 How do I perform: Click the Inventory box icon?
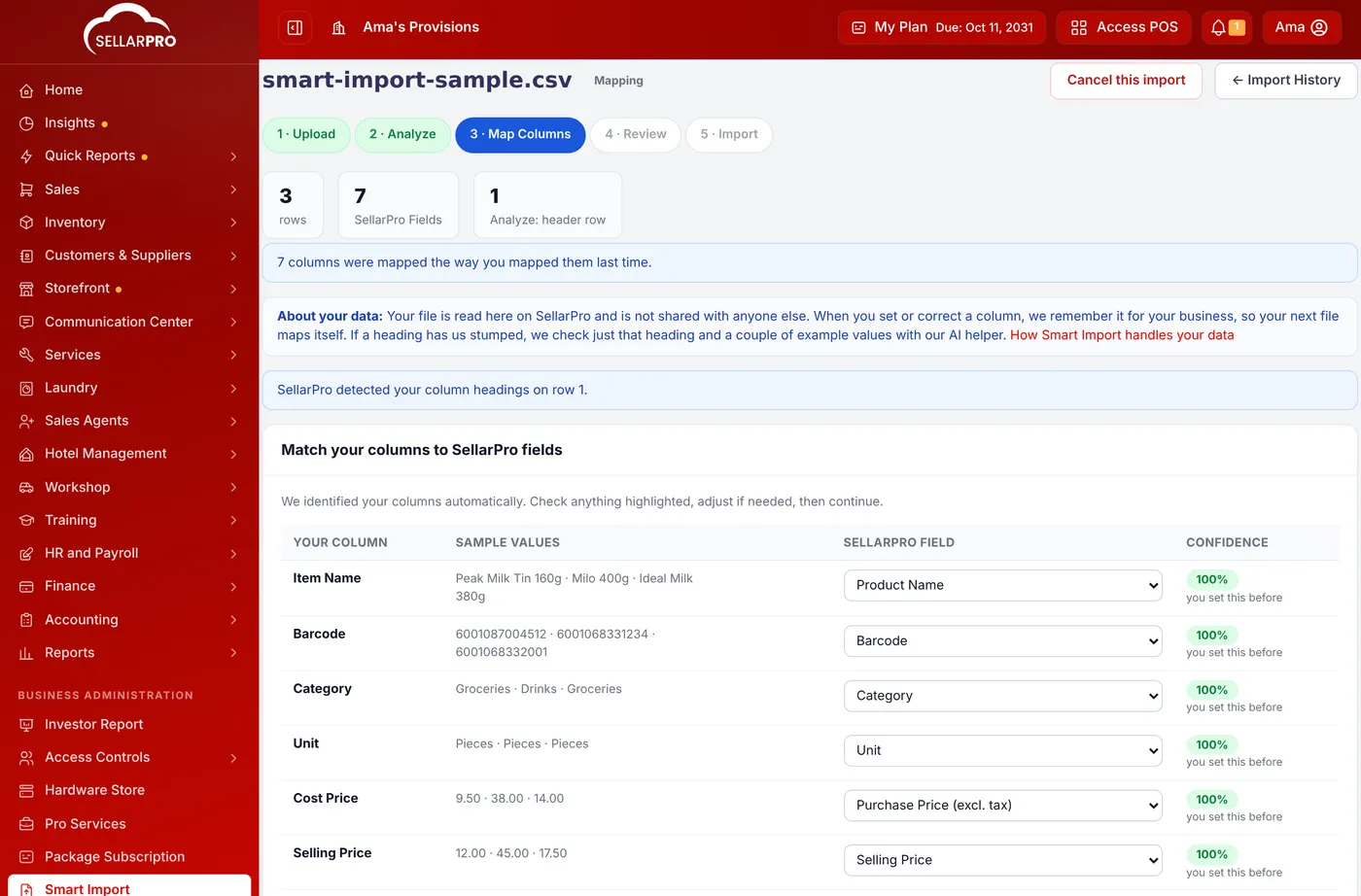click(26, 223)
